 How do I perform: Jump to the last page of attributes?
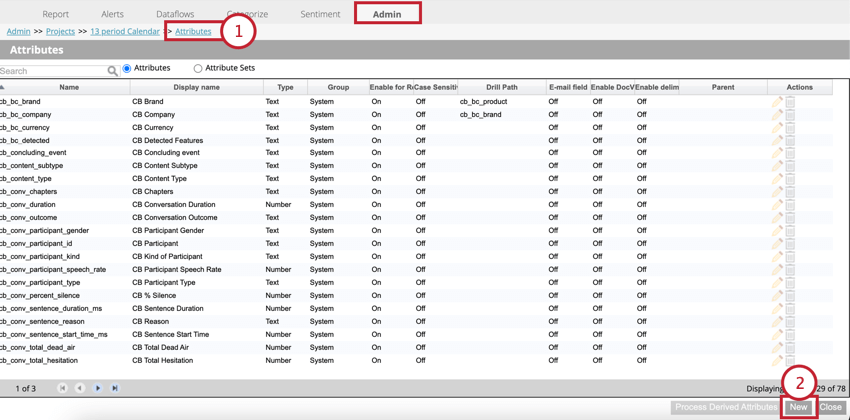click(115, 388)
